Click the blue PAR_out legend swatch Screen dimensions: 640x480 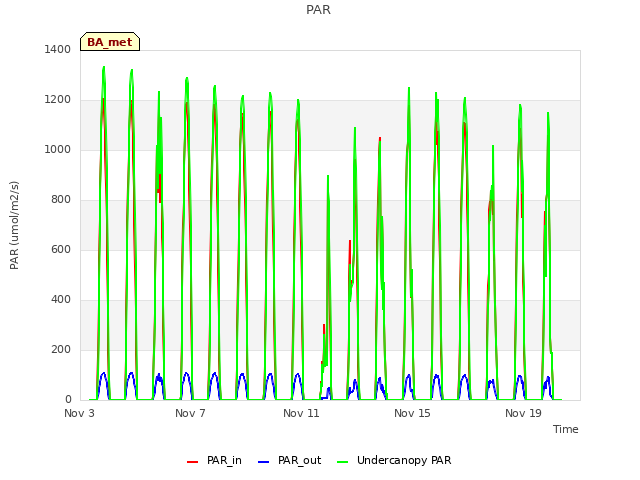click(x=264, y=462)
